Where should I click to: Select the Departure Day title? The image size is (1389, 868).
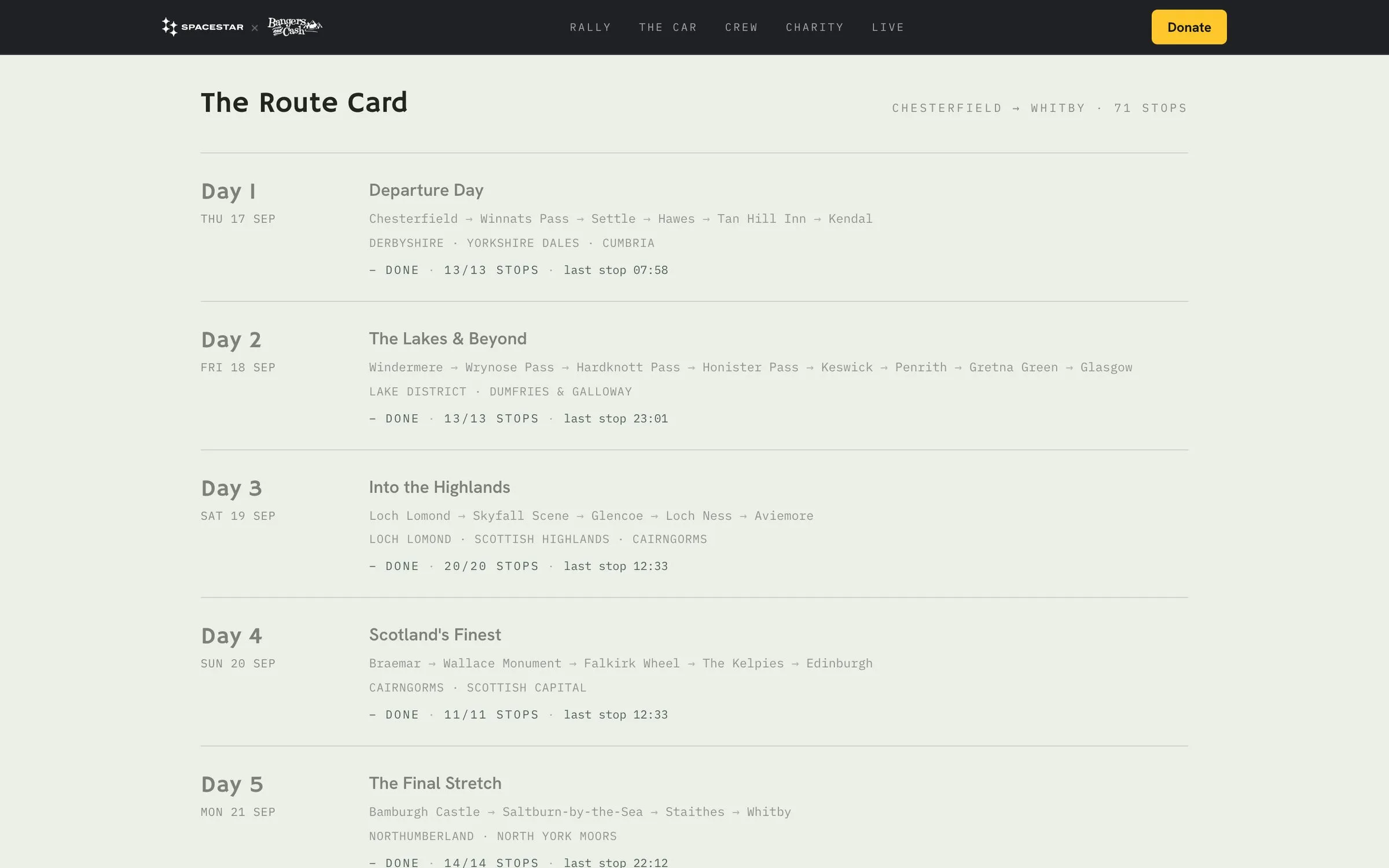(426, 190)
